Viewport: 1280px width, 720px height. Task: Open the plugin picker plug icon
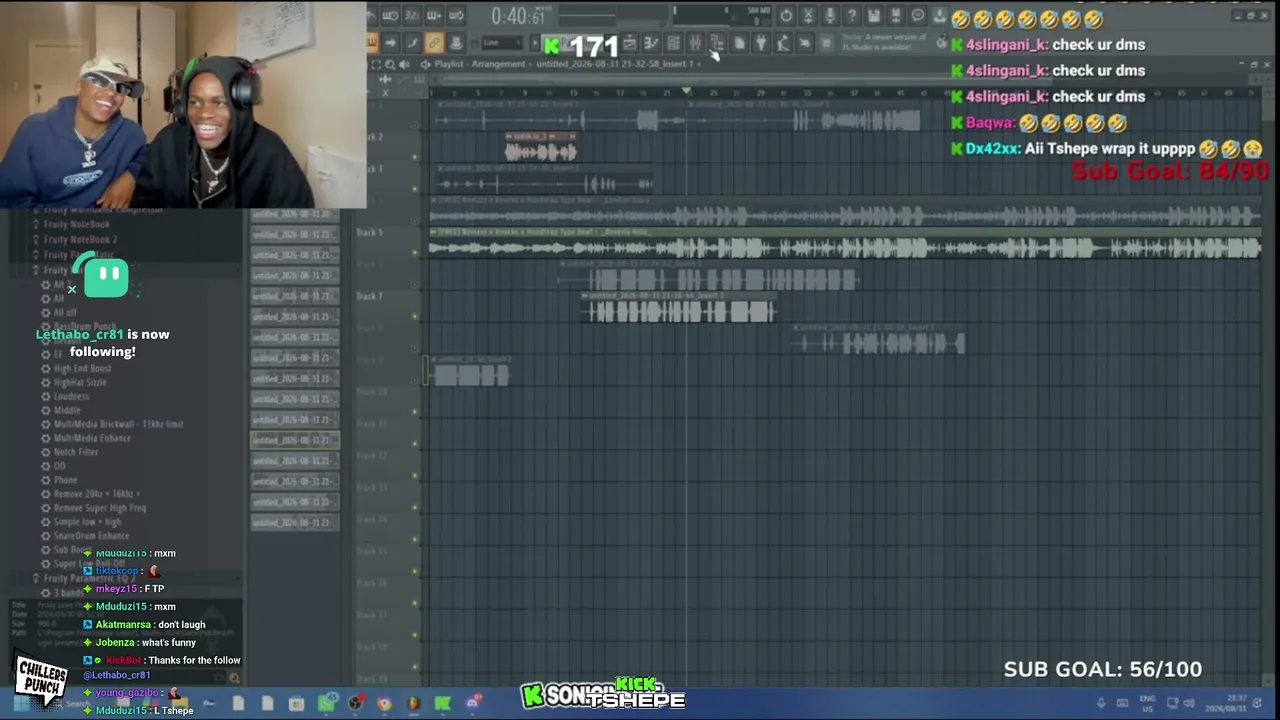(x=761, y=43)
